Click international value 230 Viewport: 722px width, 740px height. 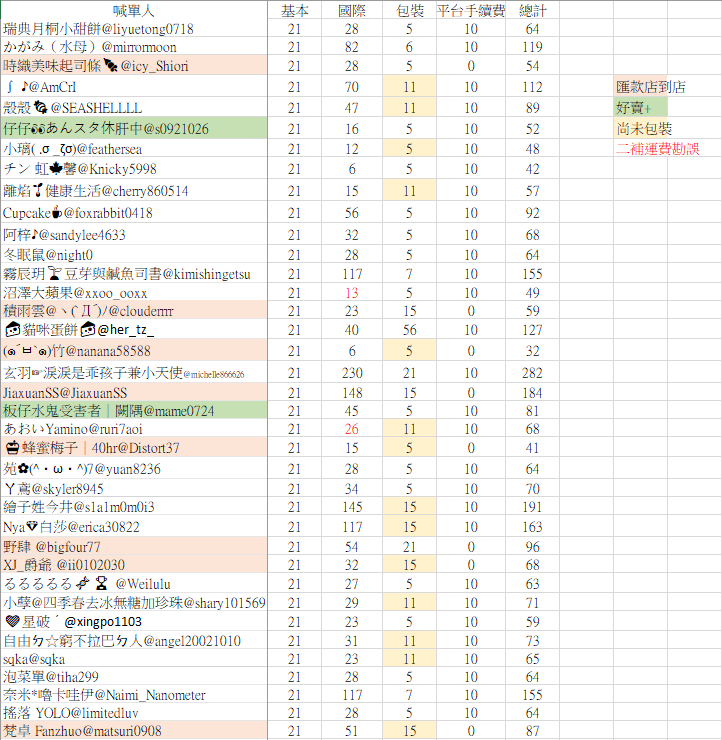352,373
